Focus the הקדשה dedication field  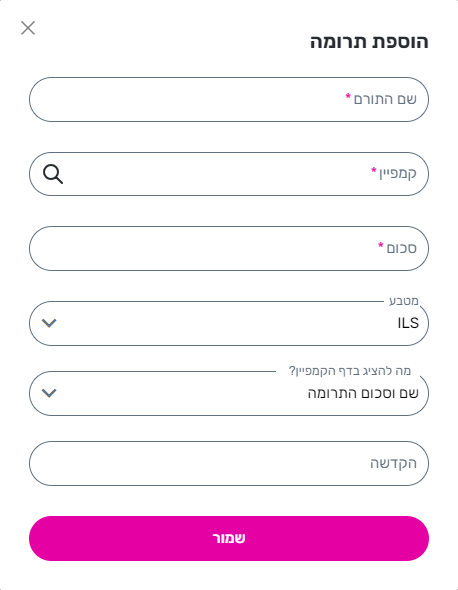(x=229, y=463)
